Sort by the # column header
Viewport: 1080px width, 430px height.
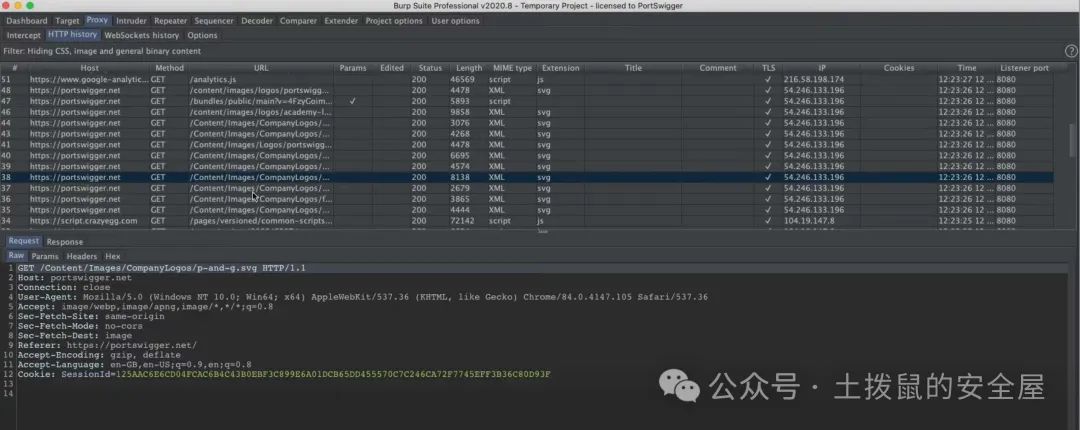pyautogui.click(x=14, y=68)
